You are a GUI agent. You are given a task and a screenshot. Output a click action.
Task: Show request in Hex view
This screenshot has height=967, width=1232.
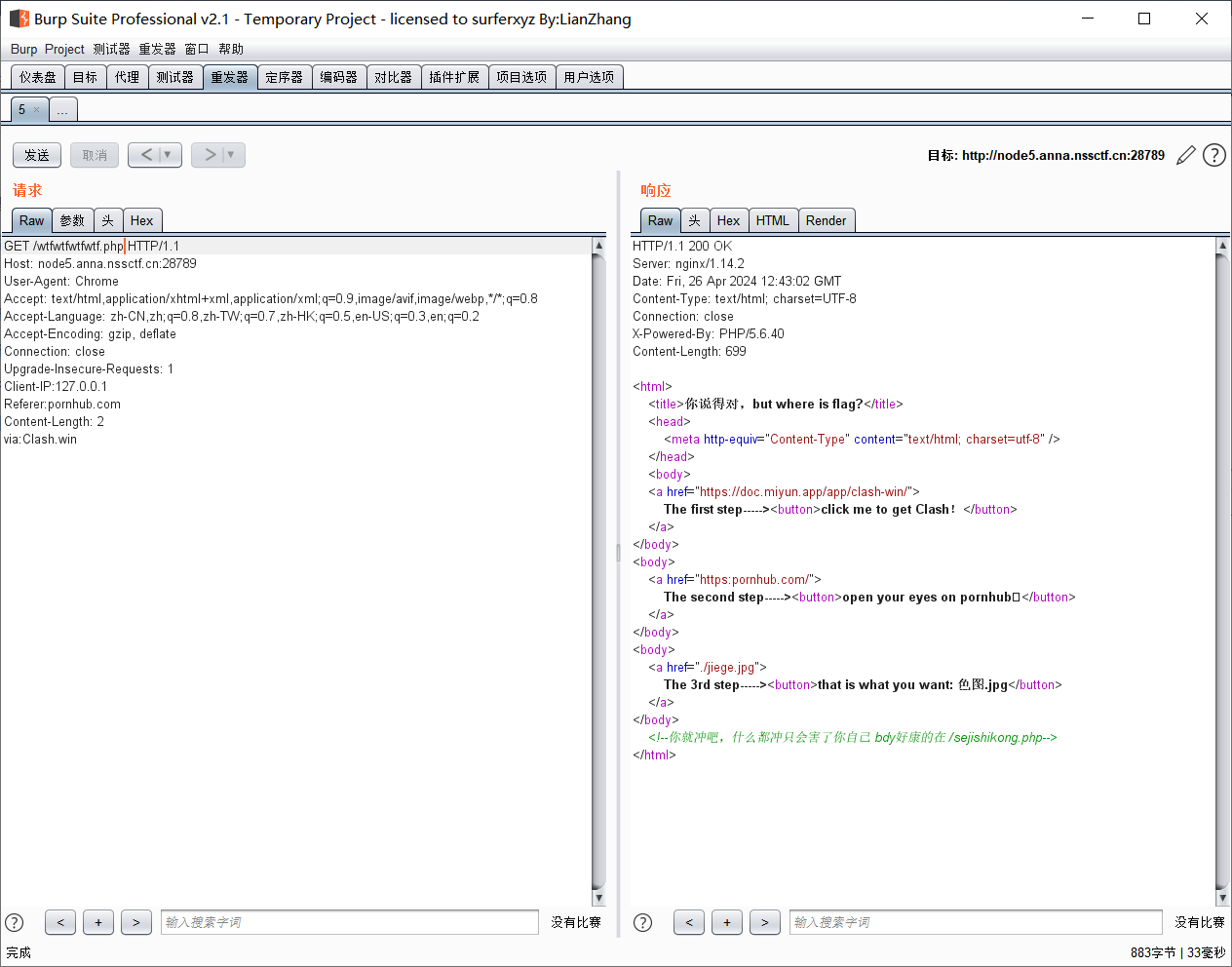tap(141, 220)
